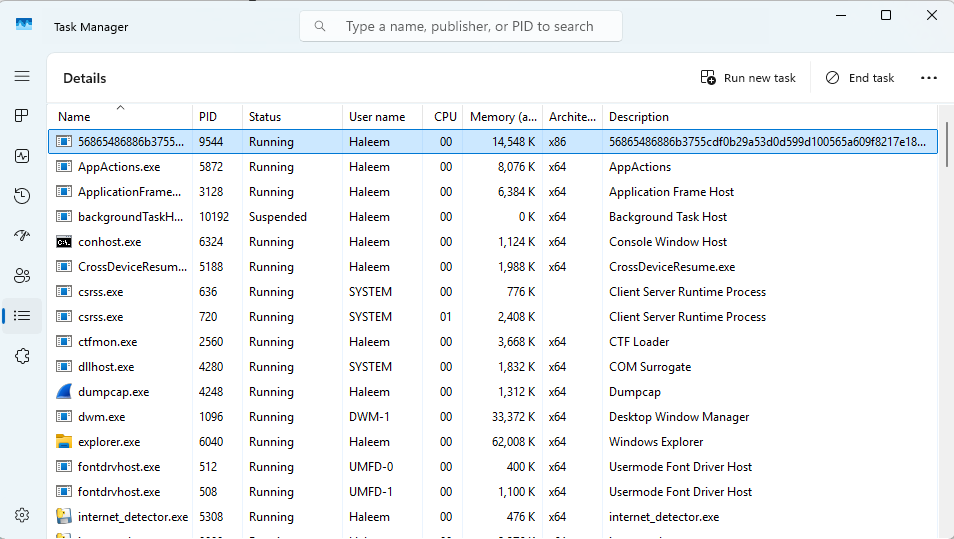Click the COM Surrogate description

tap(650, 367)
